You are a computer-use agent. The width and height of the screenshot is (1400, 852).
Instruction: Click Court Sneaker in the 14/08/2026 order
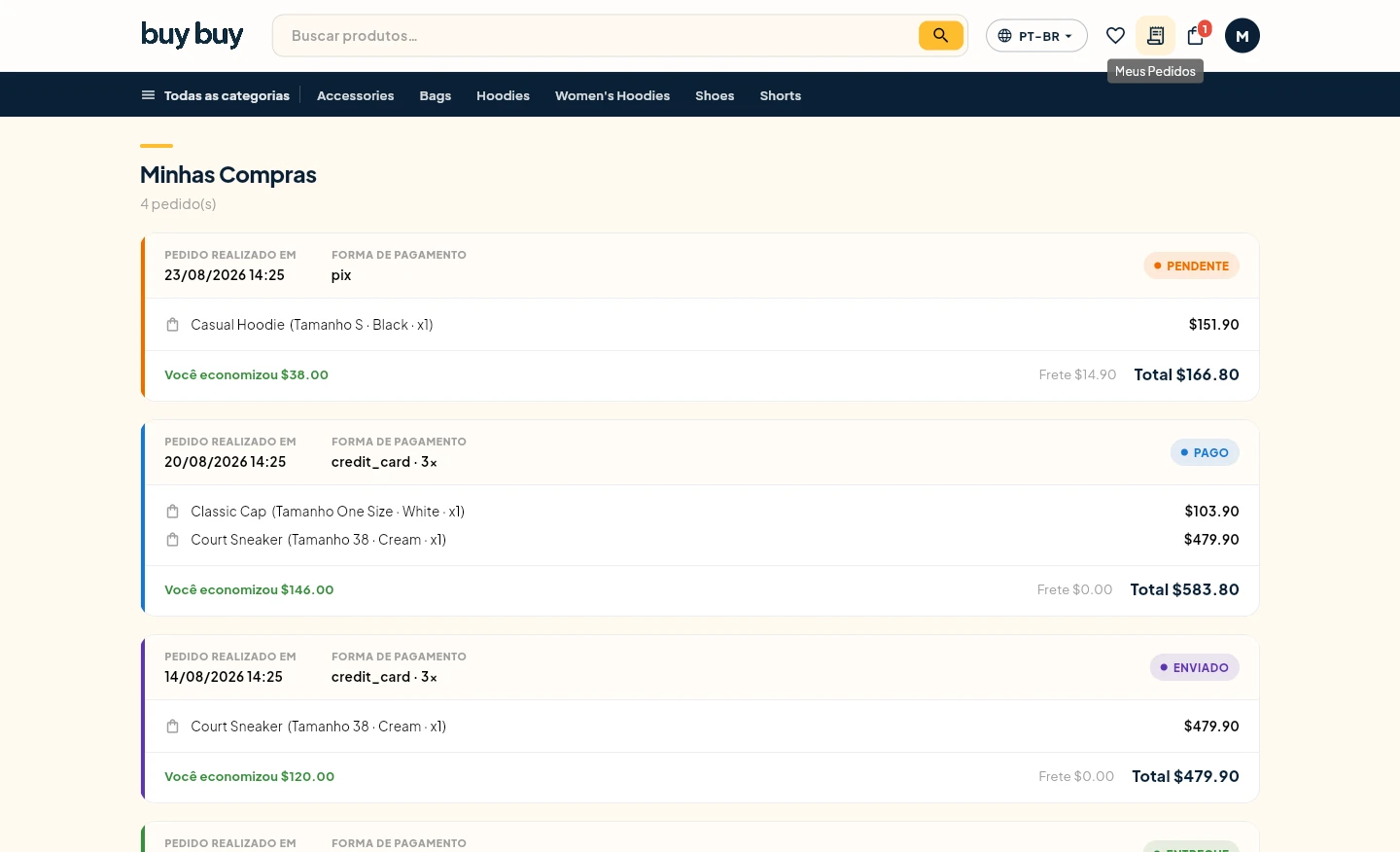click(236, 727)
